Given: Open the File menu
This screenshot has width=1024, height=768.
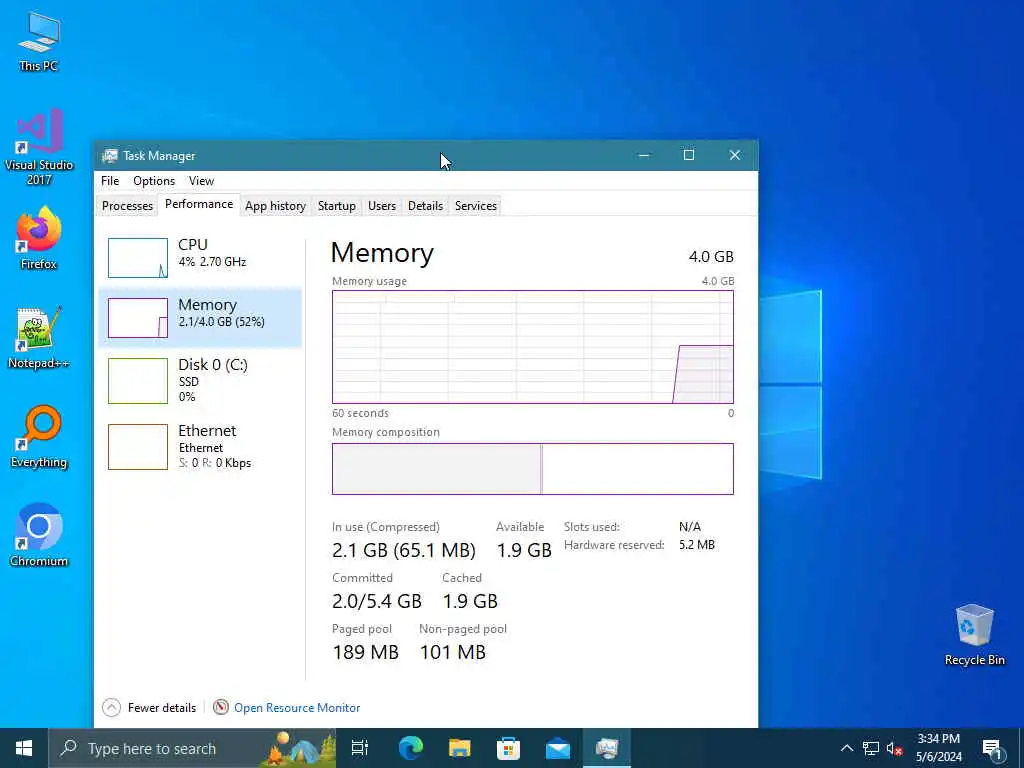Looking at the screenshot, I should [x=110, y=181].
